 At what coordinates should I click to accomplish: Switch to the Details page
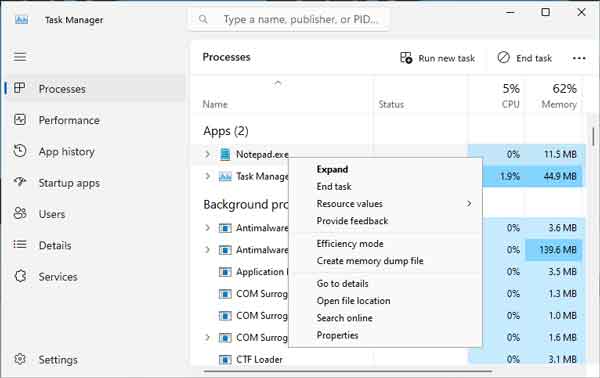[55, 246]
